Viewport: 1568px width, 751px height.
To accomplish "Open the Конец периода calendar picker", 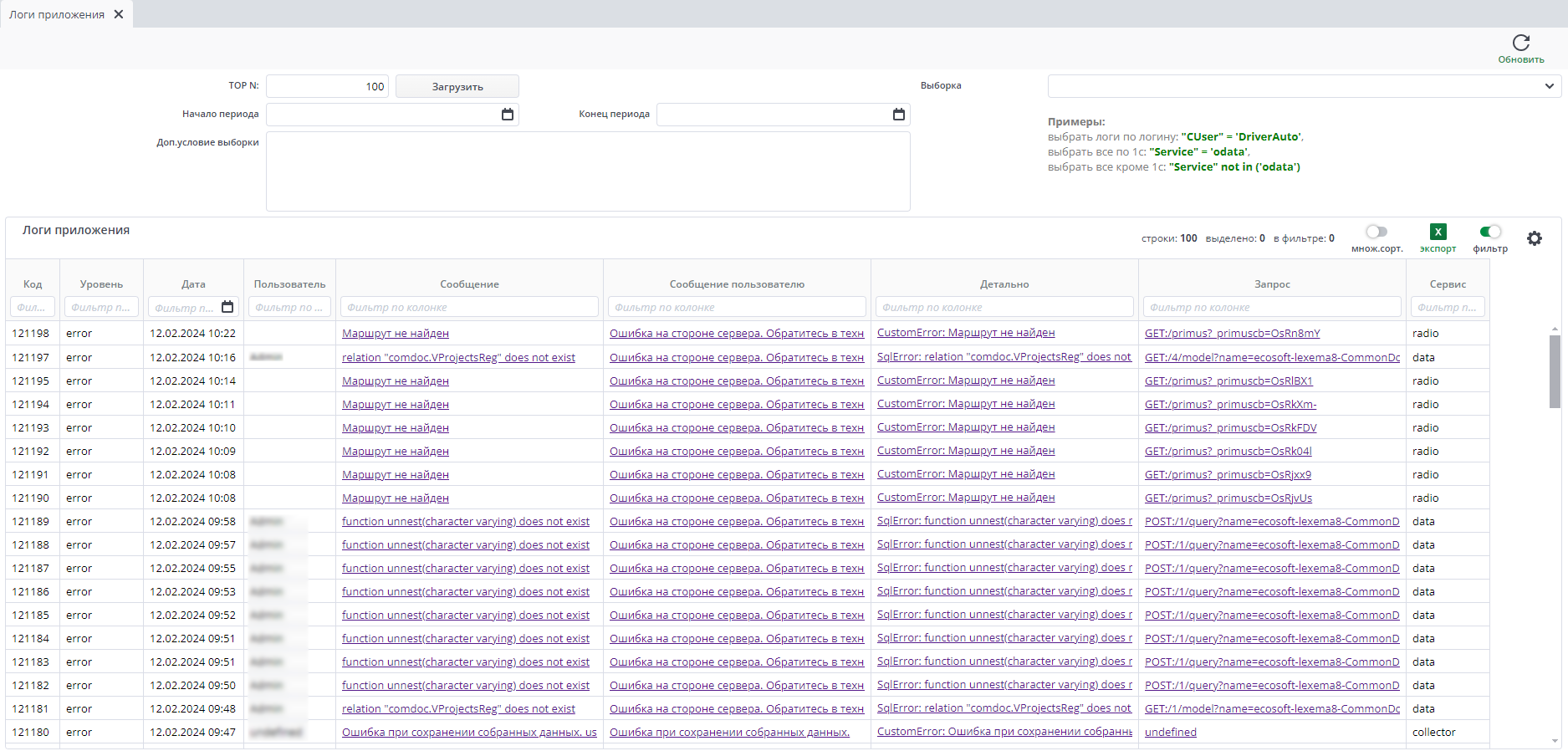I will pos(898,115).
